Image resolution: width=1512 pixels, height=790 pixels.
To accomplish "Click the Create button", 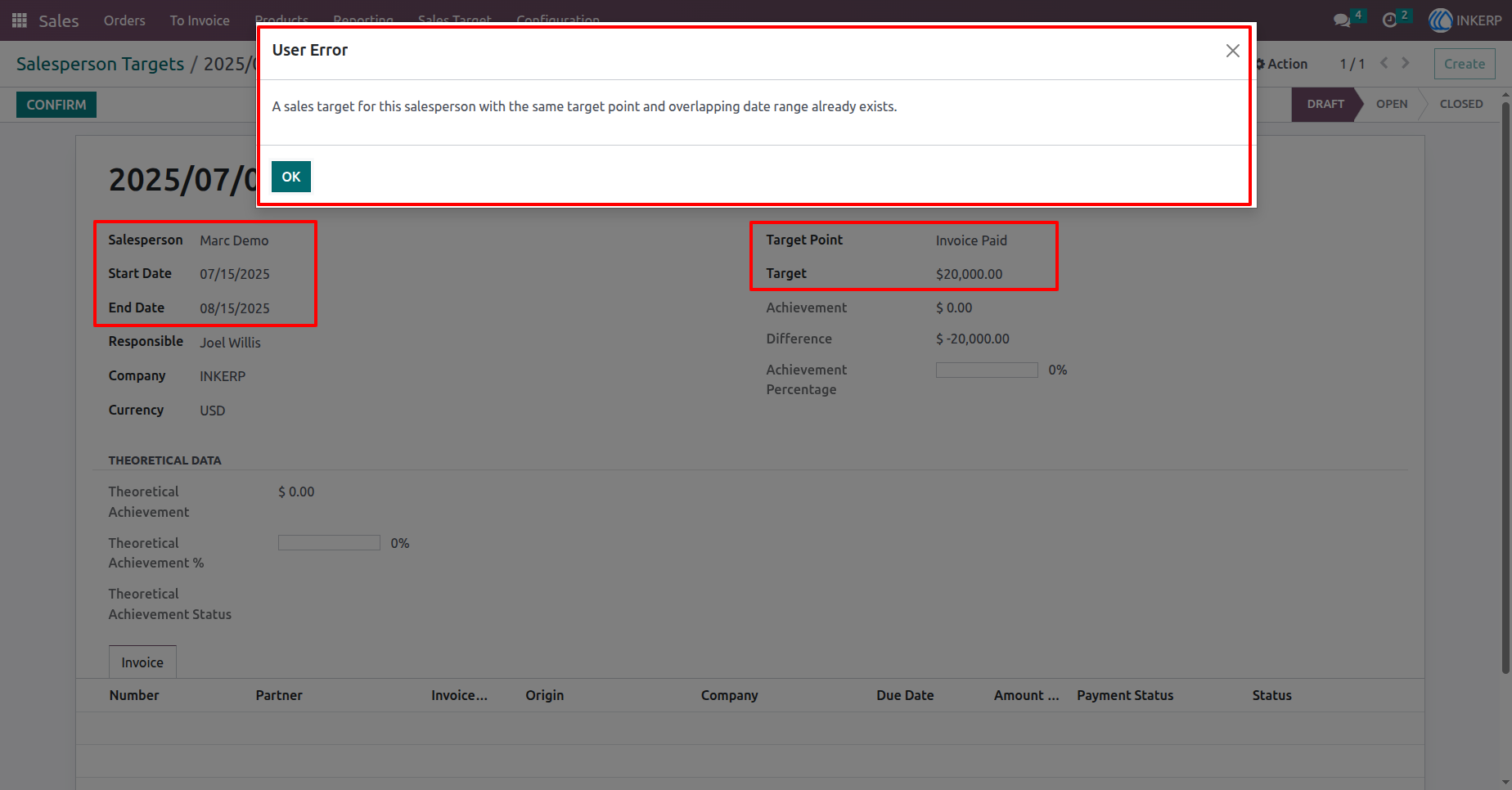I will (x=1465, y=64).
